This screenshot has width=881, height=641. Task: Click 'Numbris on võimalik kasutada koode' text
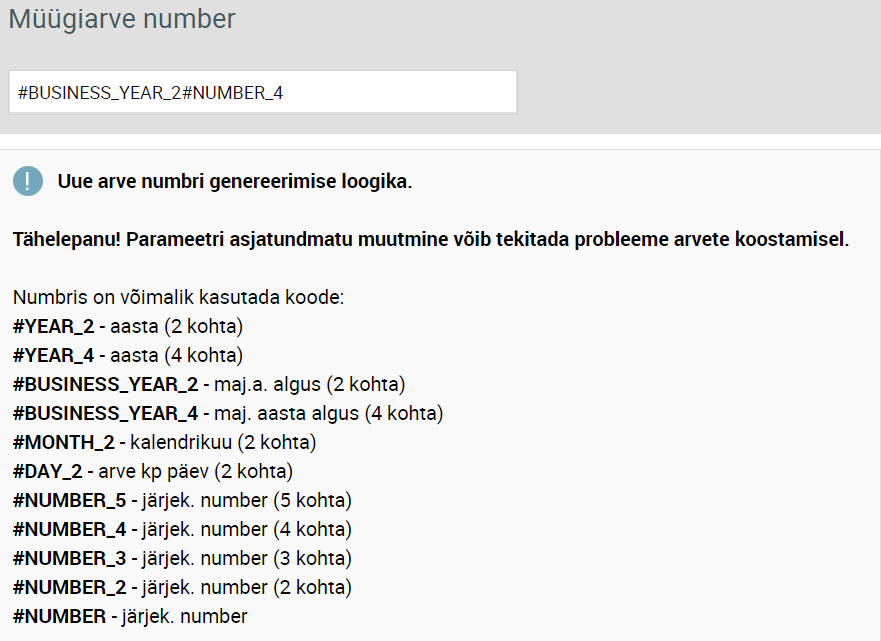pos(179,297)
